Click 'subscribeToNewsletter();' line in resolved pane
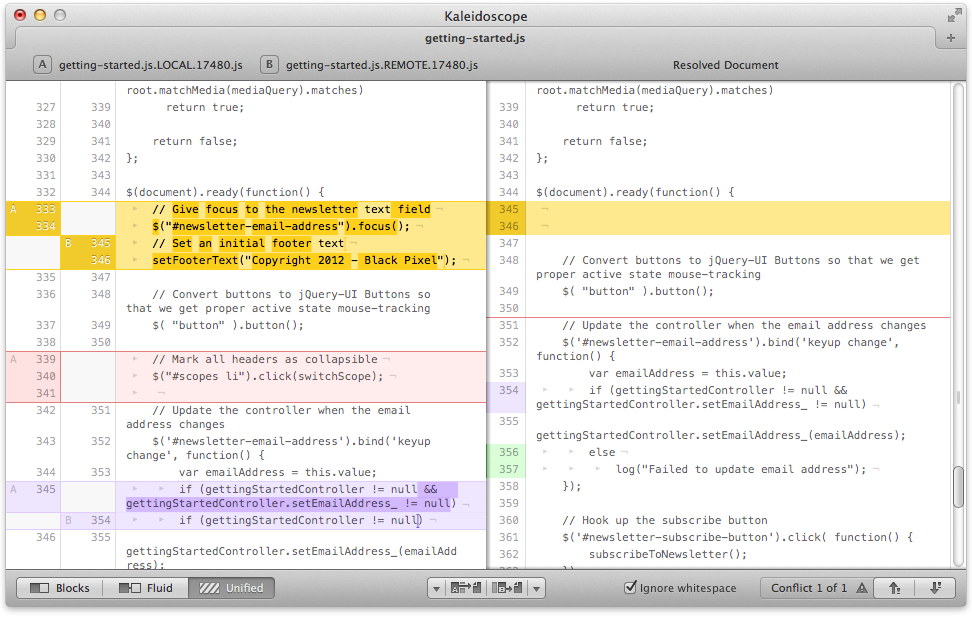 tap(668, 554)
